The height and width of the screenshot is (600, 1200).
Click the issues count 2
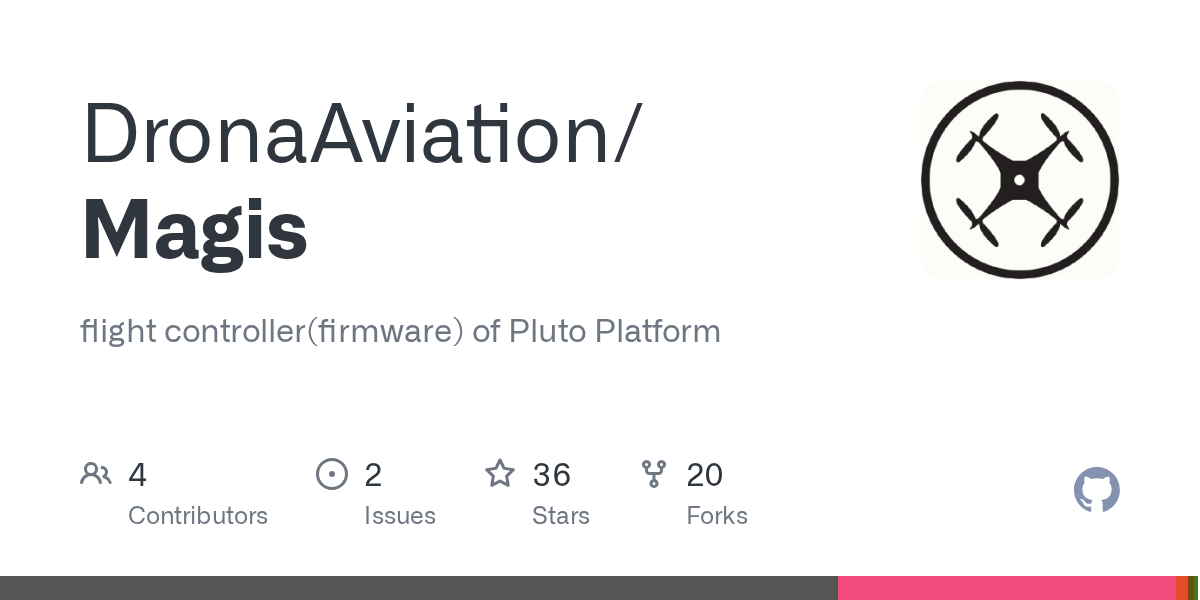tap(373, 475)
